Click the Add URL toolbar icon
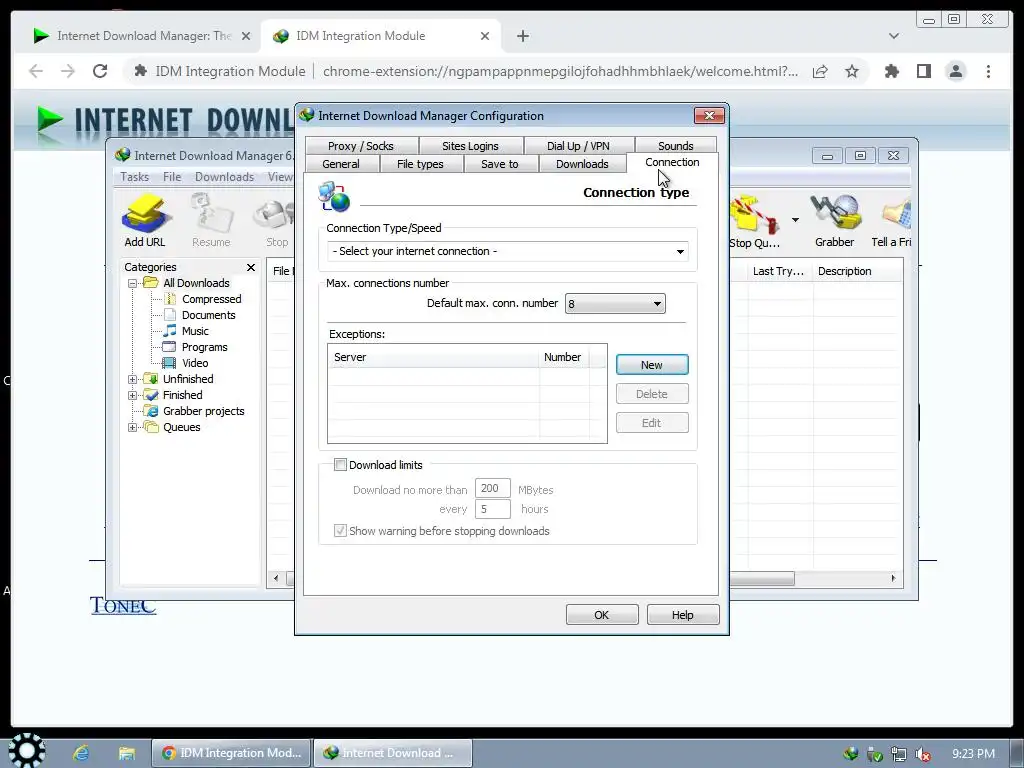This screenshot has width=1024, height=768. (145, 221)
